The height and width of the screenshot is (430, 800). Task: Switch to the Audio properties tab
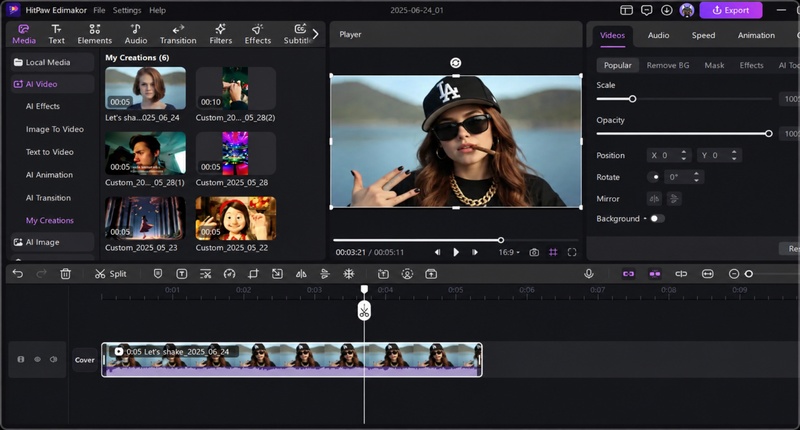pyautogui.click(x=658, y=35)
